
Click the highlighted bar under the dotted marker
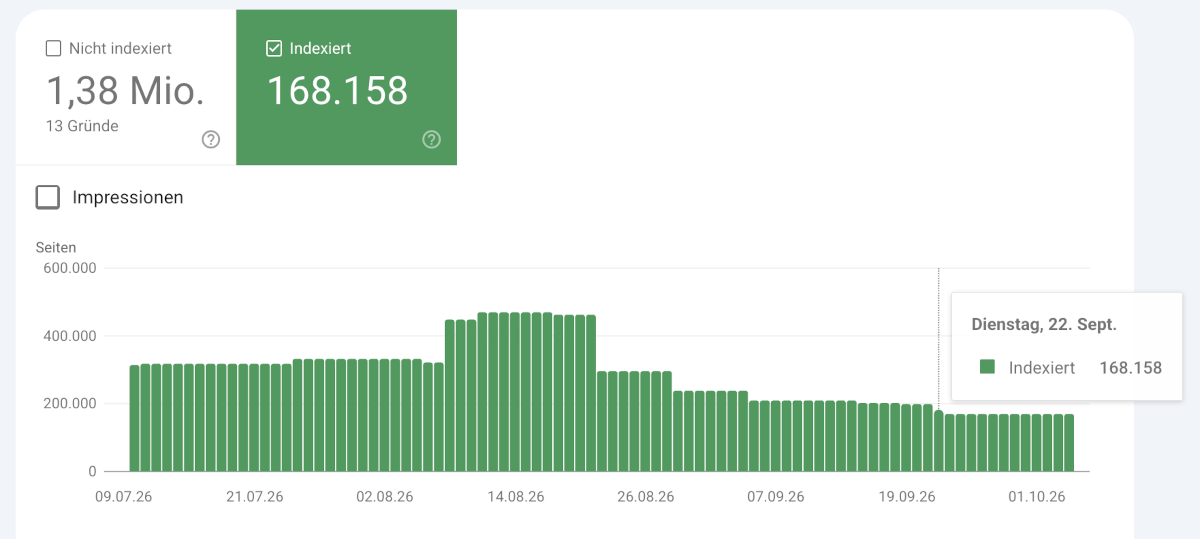[938, 441]
